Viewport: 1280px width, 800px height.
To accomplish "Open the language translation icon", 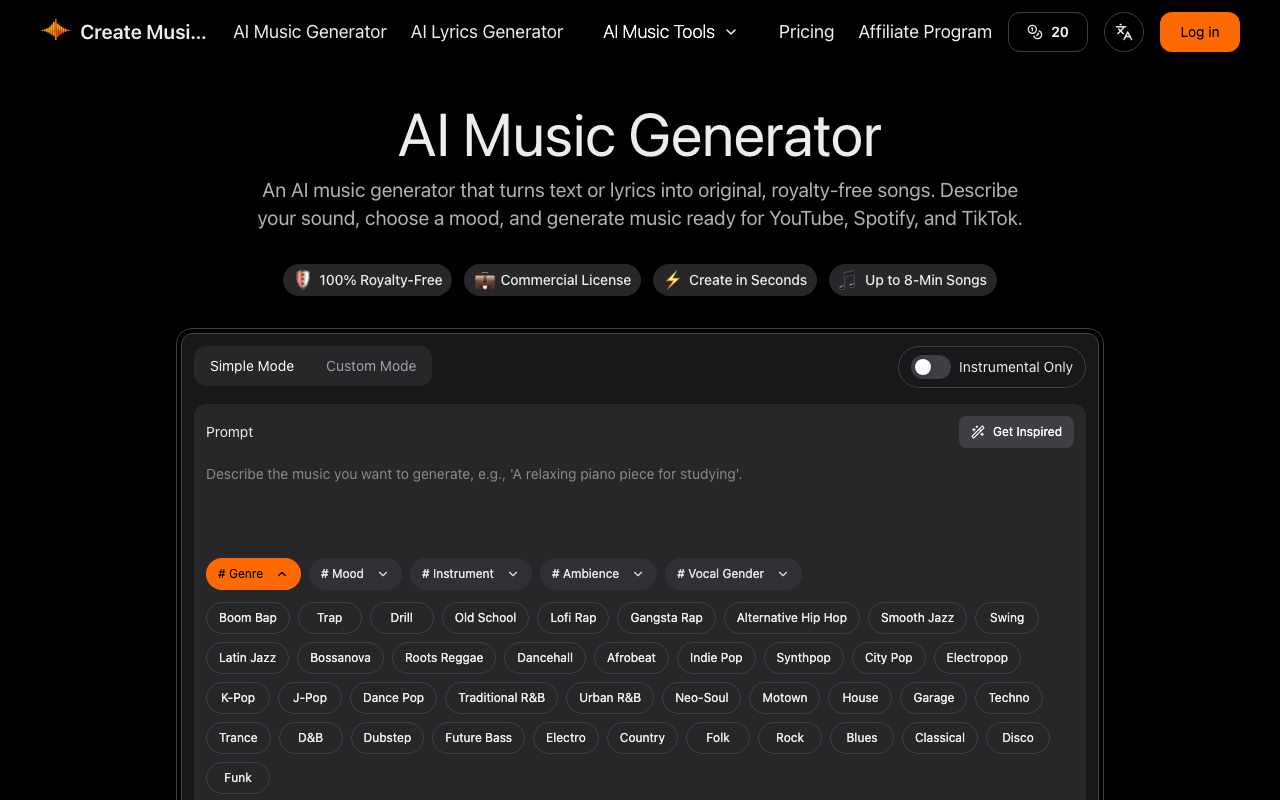I will pos(1124,32).
